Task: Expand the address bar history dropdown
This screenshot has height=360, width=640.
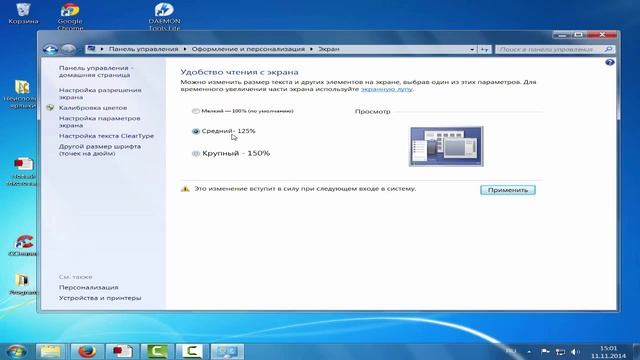Action: (x=472, y=49)
